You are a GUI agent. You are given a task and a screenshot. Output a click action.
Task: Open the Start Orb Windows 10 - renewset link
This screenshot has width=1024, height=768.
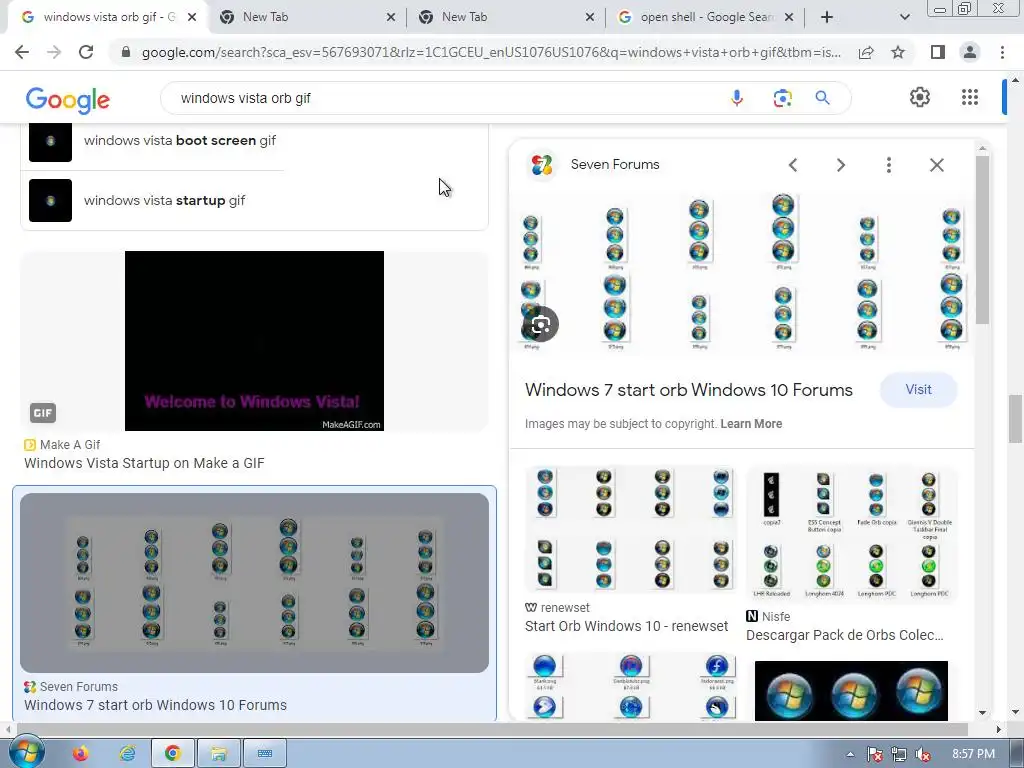[626, 626]
